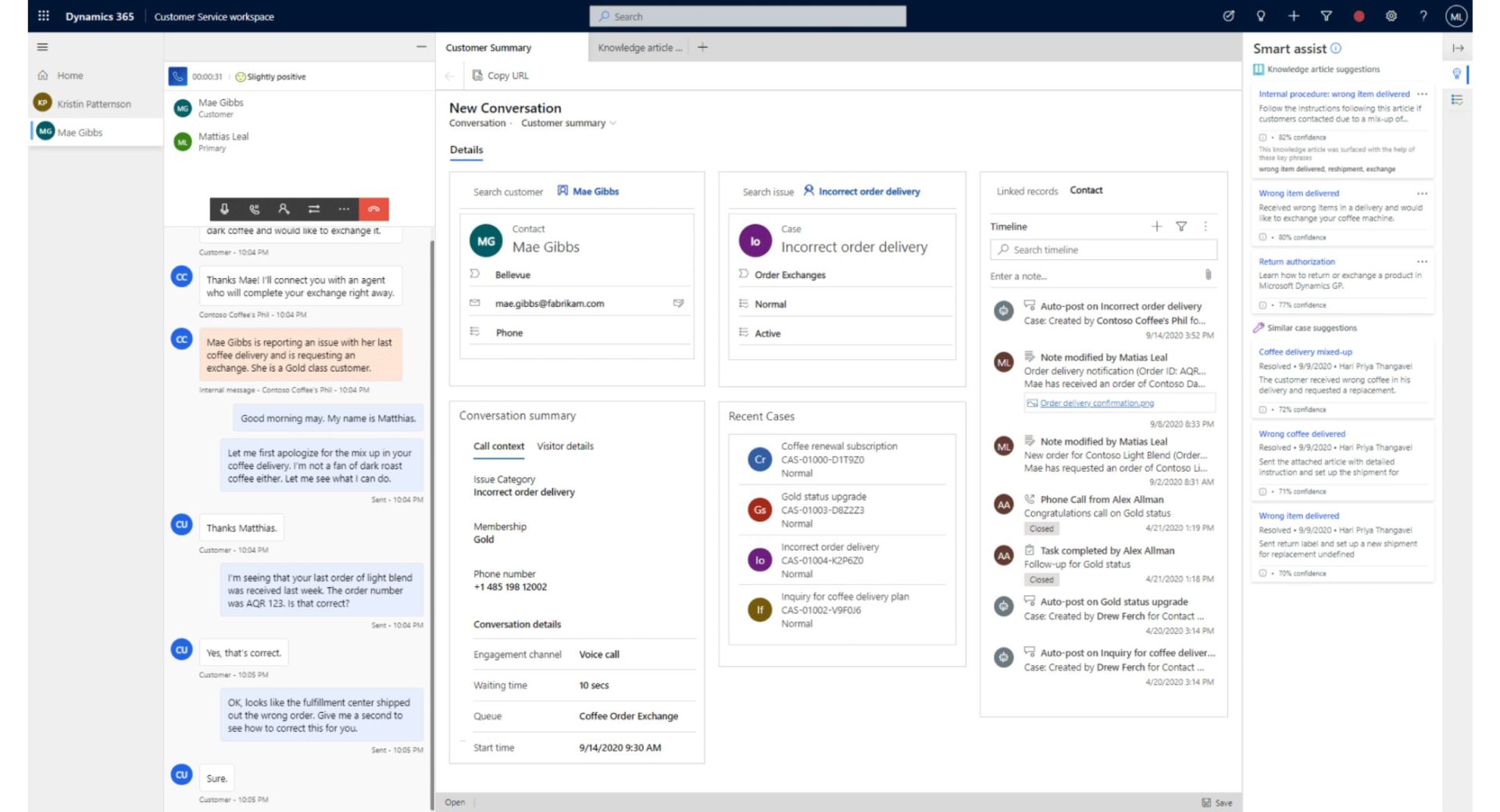Select the Visitor details tab
Viewport: 1500px width, 812px height.
(565, 446)
